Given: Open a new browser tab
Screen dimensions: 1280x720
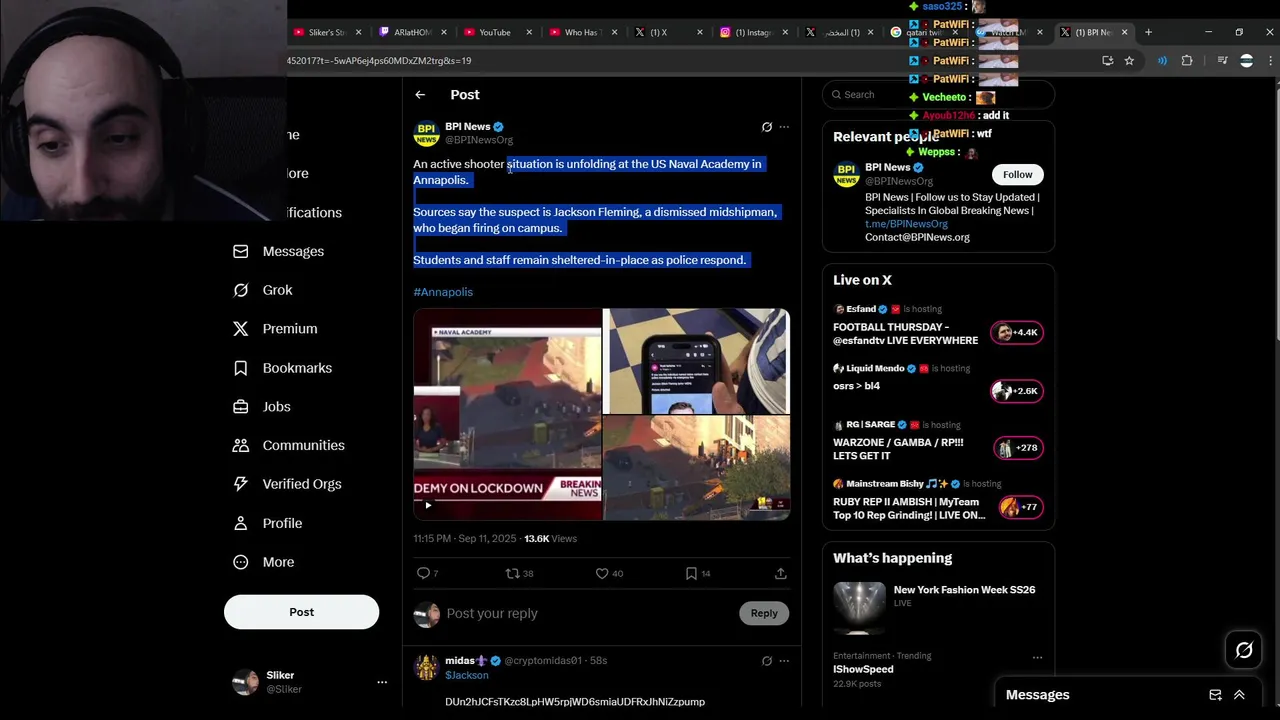Looking at the screenshot, I should pyautogui.click(x=1148, y=32).
